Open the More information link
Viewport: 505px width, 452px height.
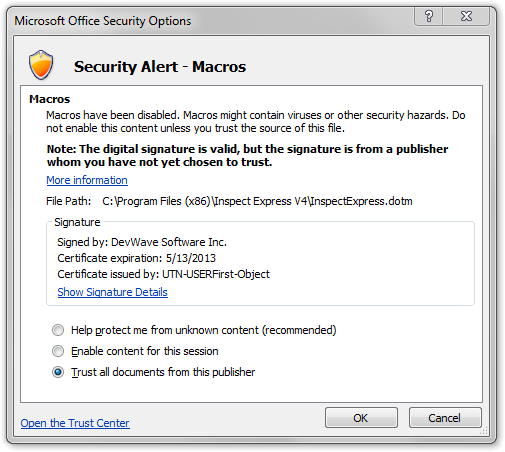(x=87, y=180)
